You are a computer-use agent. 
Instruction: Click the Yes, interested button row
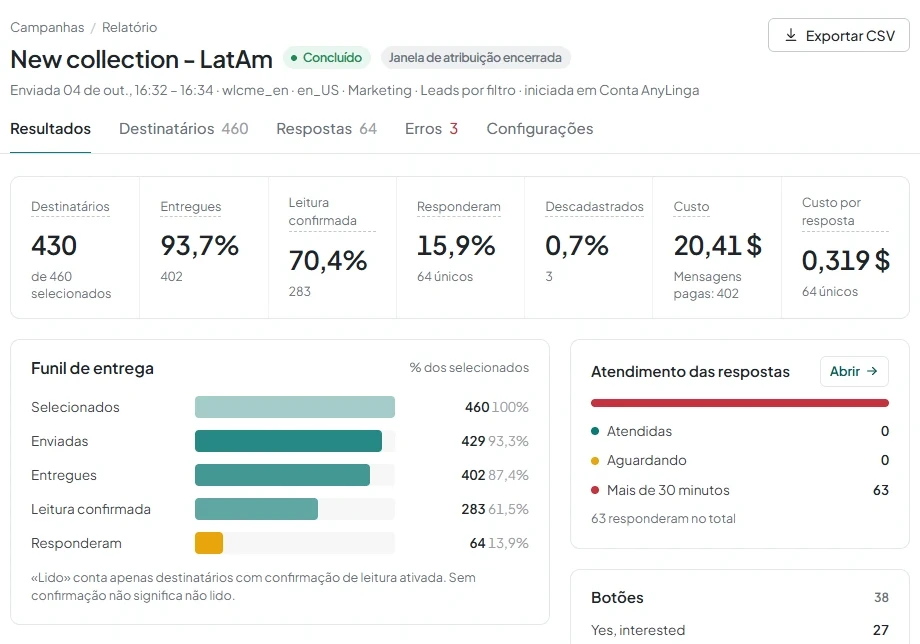tap(740, 630)
